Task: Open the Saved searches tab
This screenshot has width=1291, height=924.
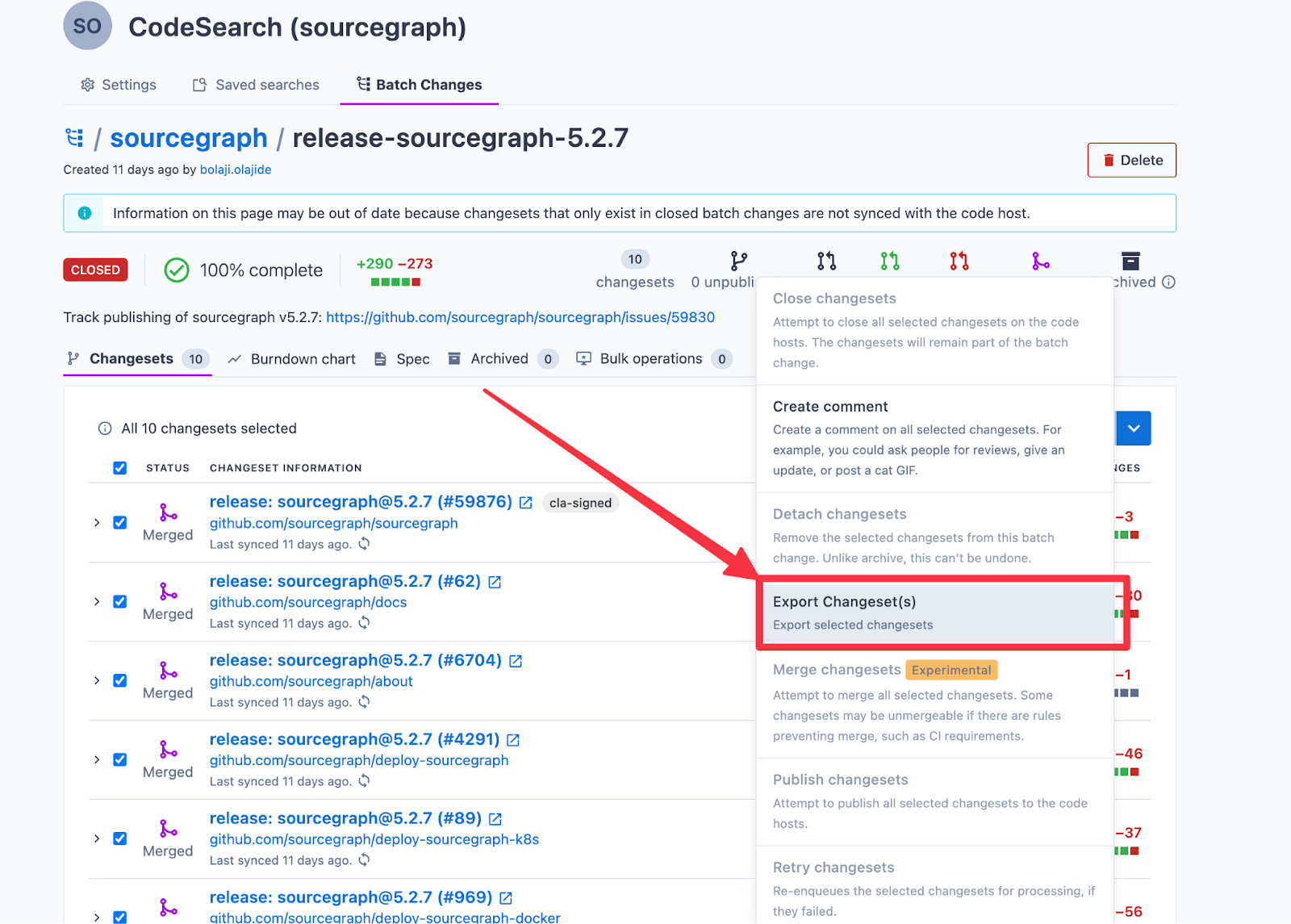Action: (256, 85)
